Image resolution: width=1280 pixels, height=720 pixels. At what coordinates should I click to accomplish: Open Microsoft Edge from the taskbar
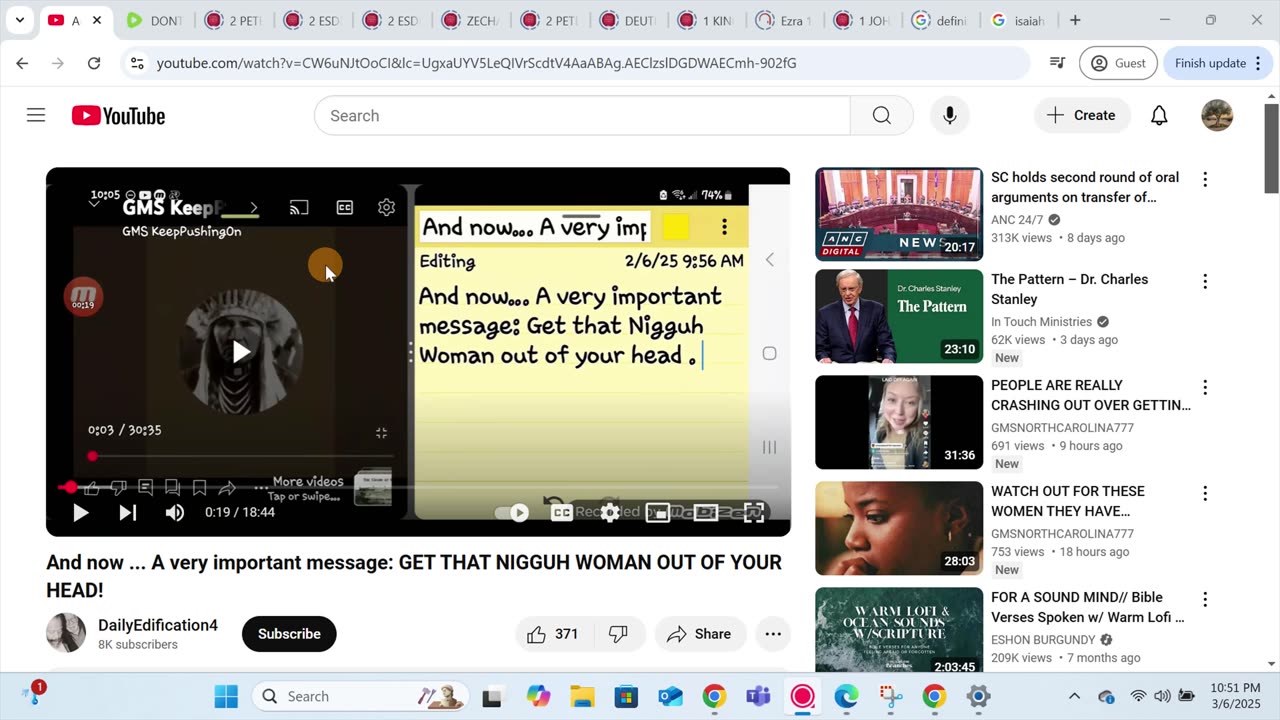(x=846, y=696)
